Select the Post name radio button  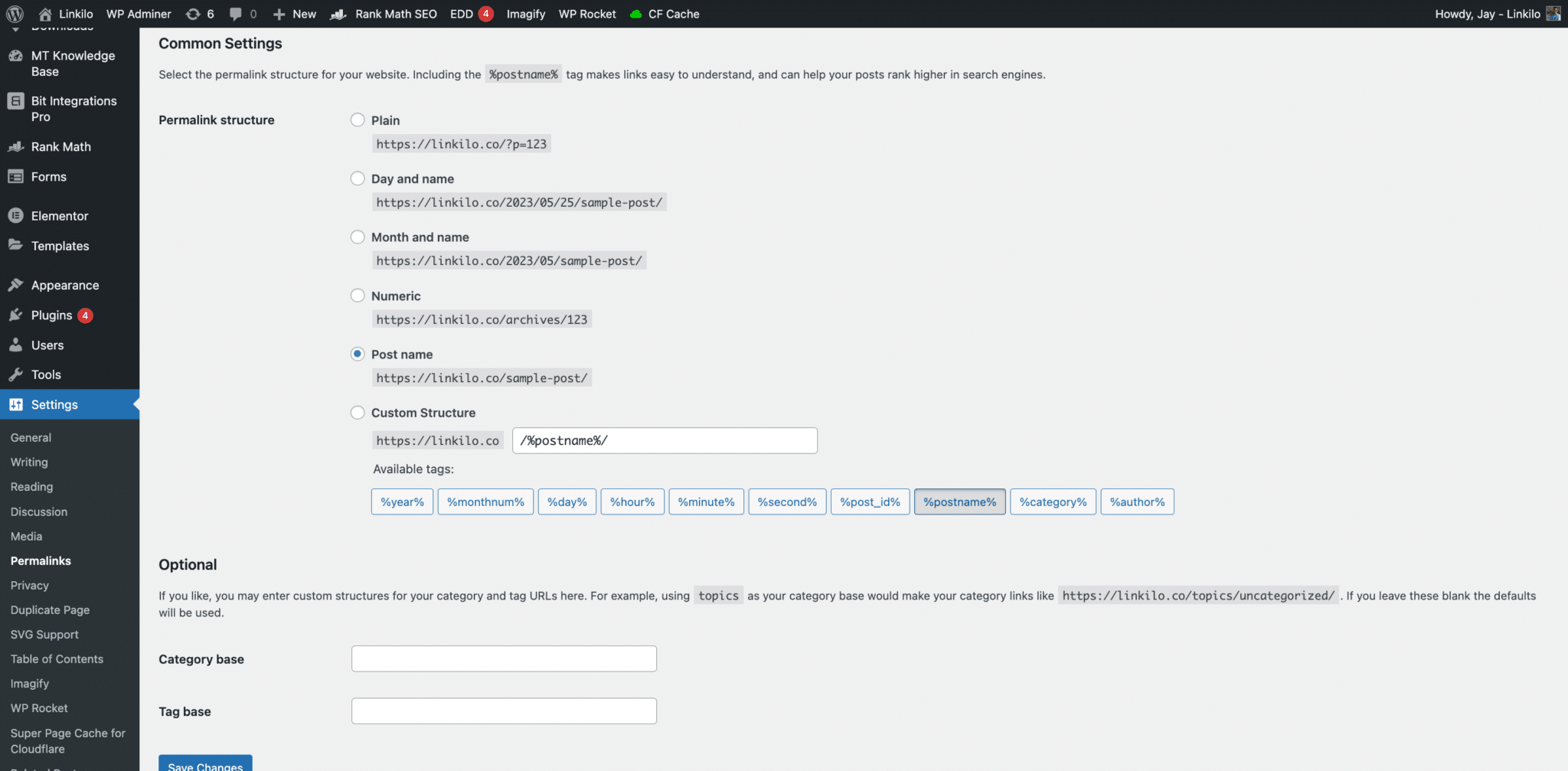[358, 354]
